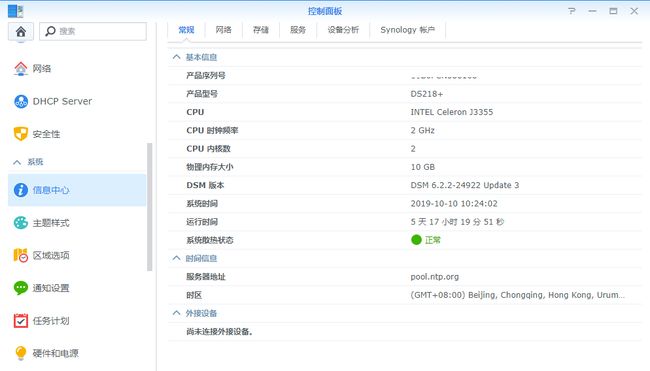650x371 pixels.
Task: Open the help question mark icon
Action: tap(572, 11)
